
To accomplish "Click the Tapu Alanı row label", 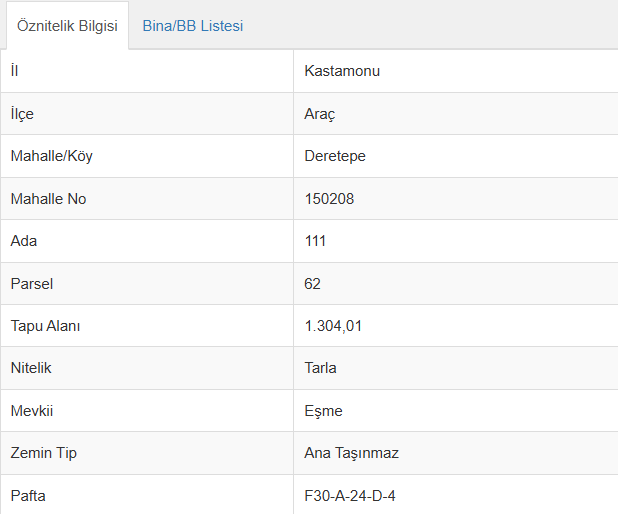I will click(x=45, y=326).
